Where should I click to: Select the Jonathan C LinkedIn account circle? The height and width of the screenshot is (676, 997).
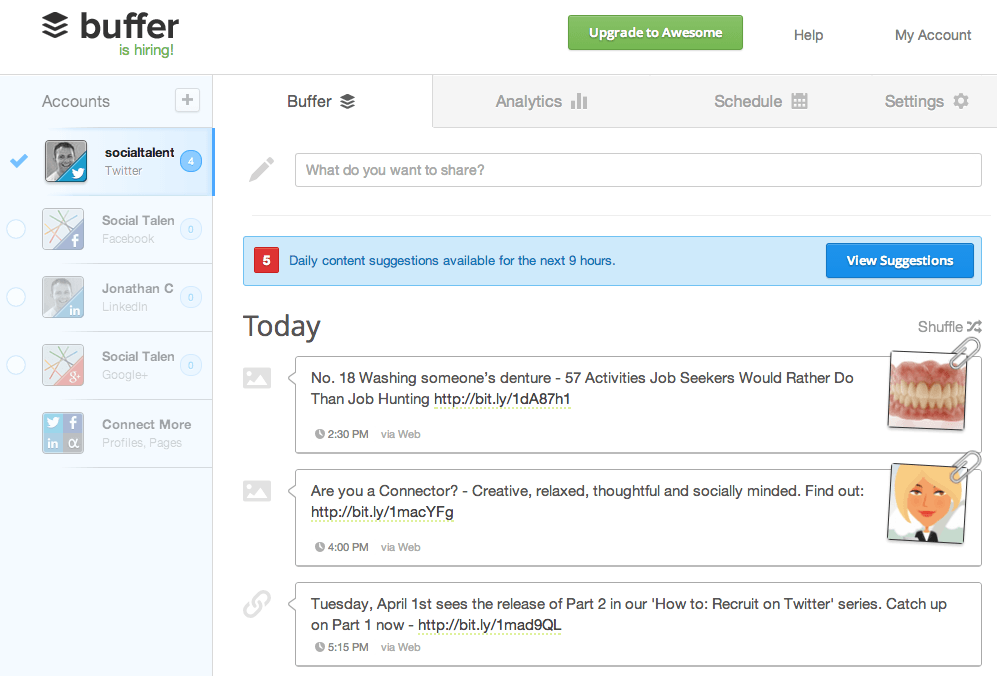[x=16, y=297]
